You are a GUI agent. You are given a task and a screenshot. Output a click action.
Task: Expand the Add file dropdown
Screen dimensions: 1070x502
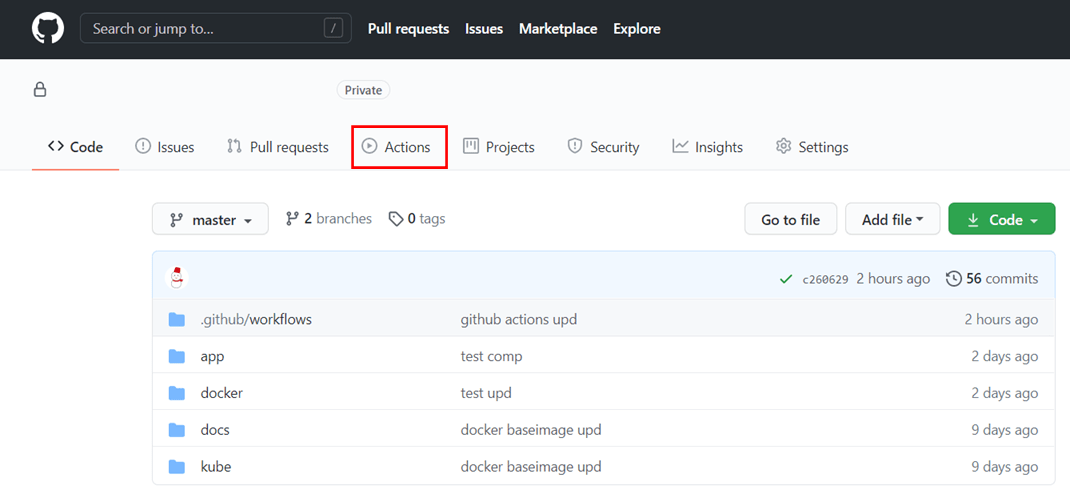coord(893,219)
